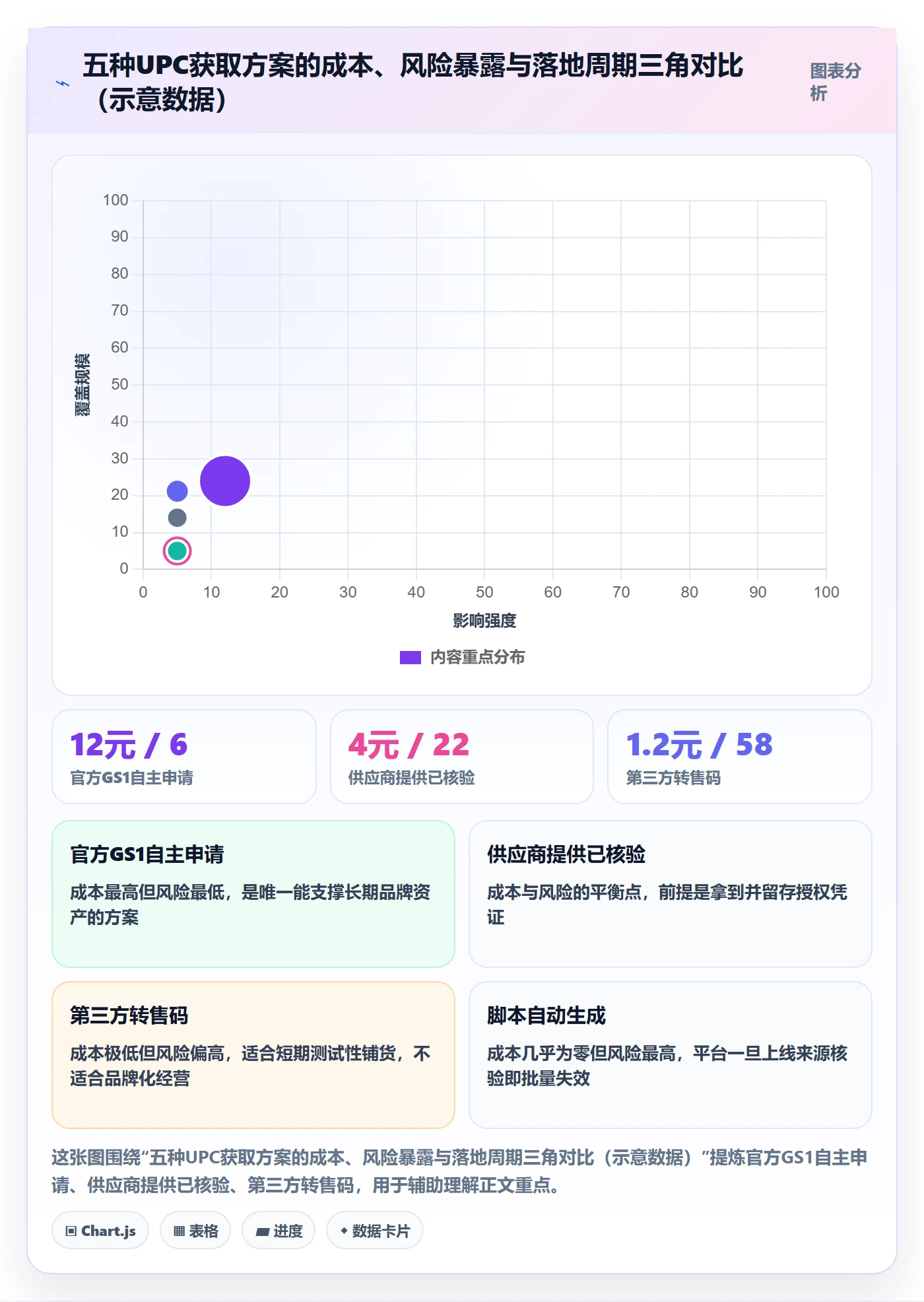Select the blue bubble near value 20

(x=177, y=491)
